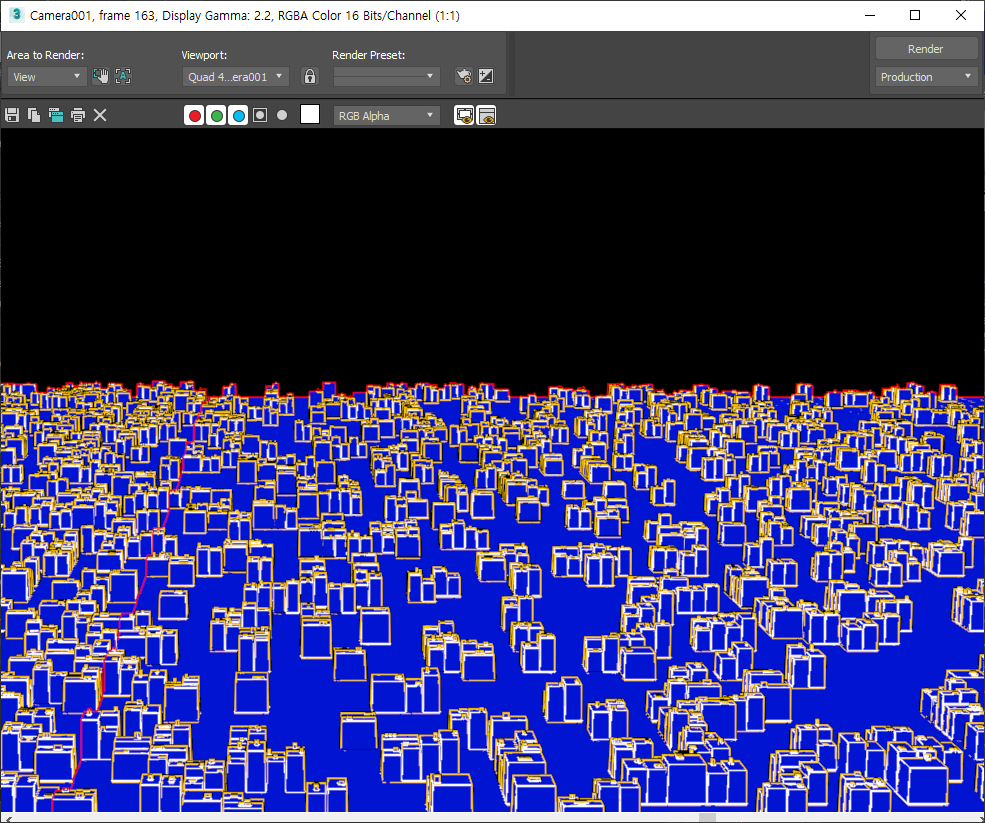The width and height of the screenshot is (985, 823).
Task: Toggle the green channel display
Action: [216, 116]
